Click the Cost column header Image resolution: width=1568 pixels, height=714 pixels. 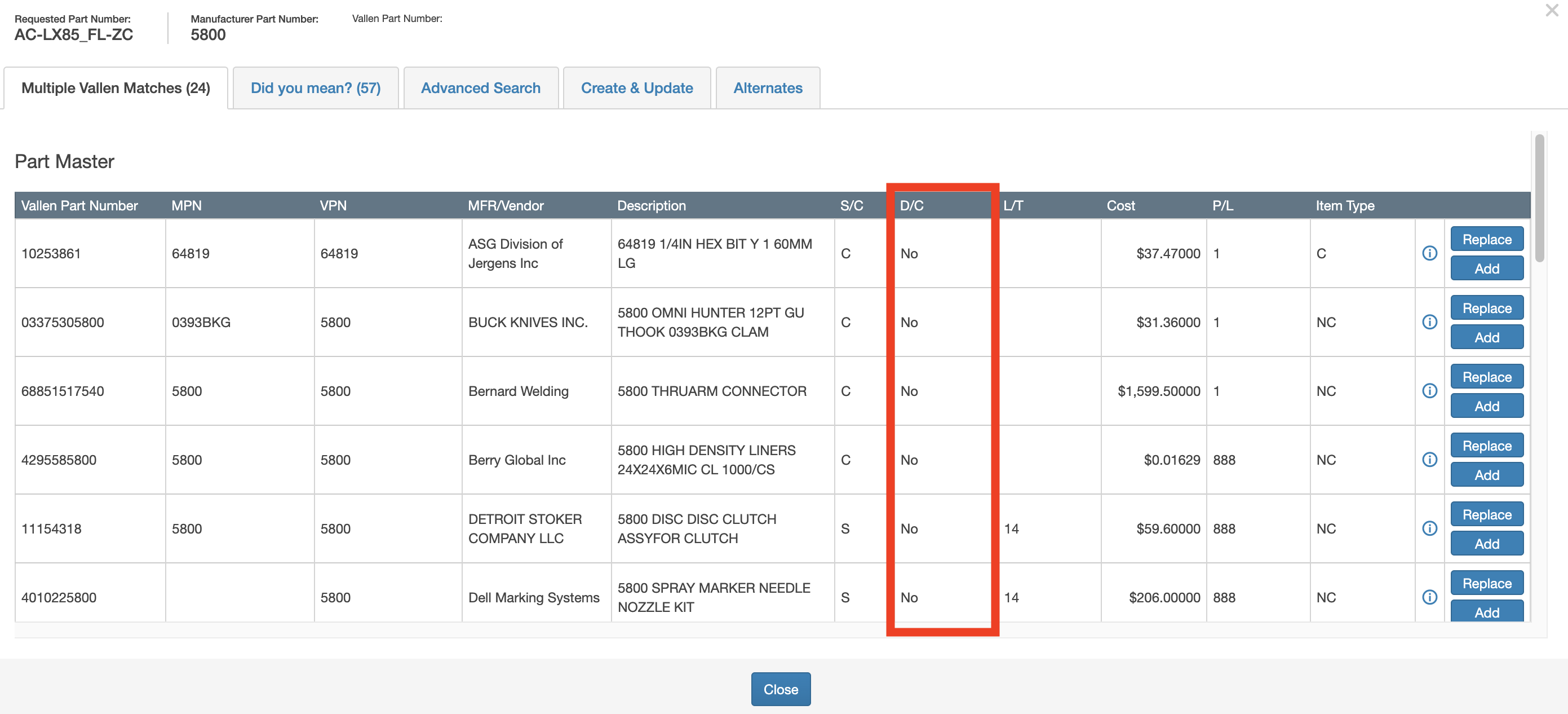[1120, 206]
